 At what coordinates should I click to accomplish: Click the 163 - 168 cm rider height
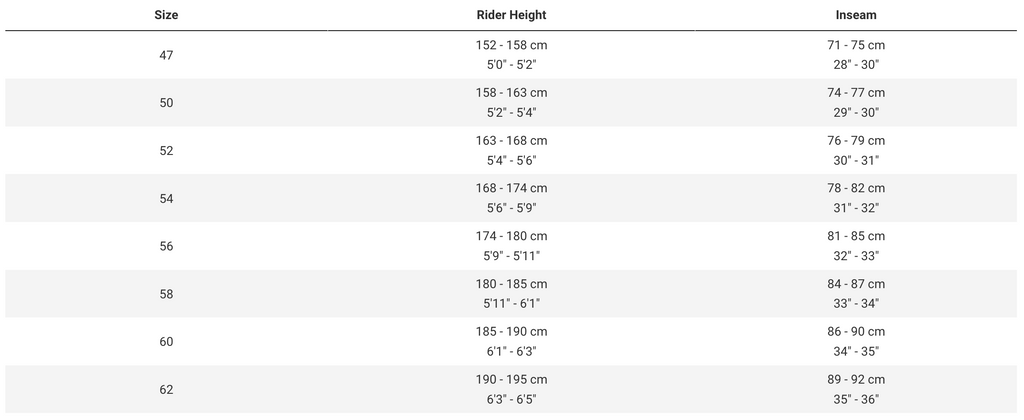(511, 141)
